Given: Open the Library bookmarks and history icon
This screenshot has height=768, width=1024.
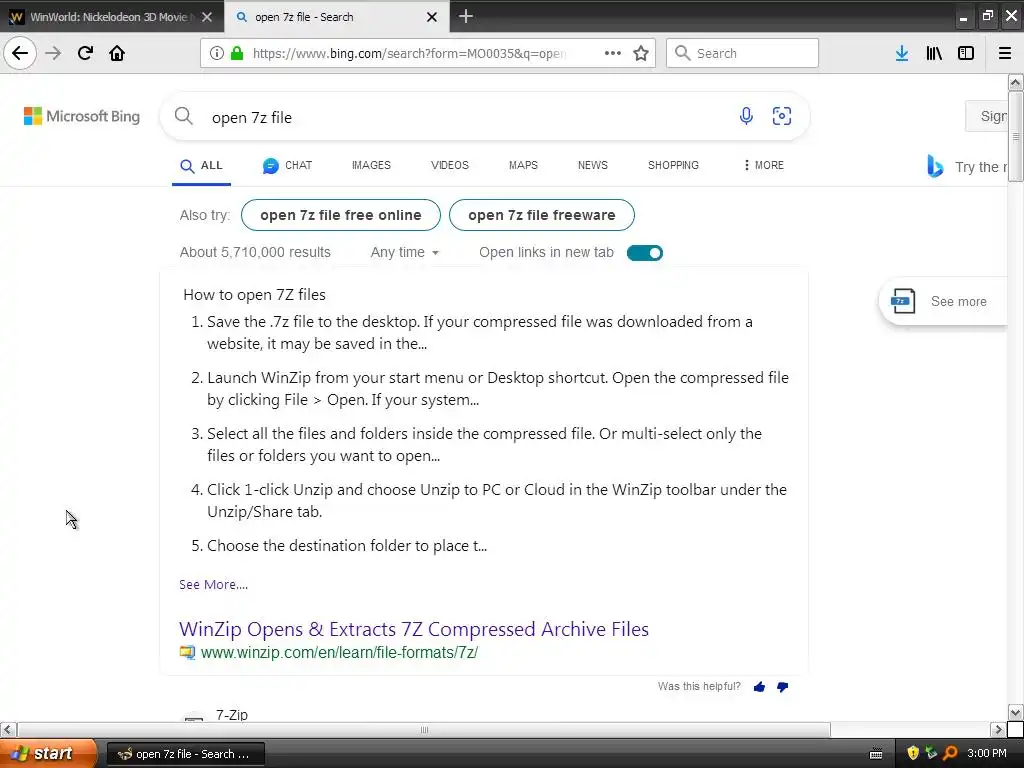Looking at the screenshot, I should click(934, 53).
